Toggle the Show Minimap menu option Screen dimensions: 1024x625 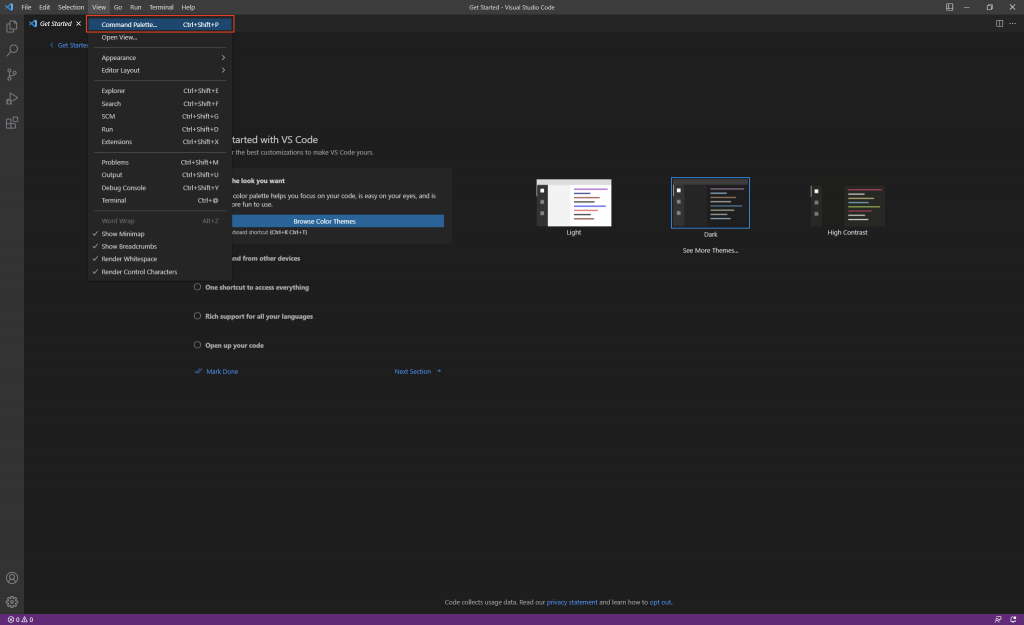pos(160,234)
